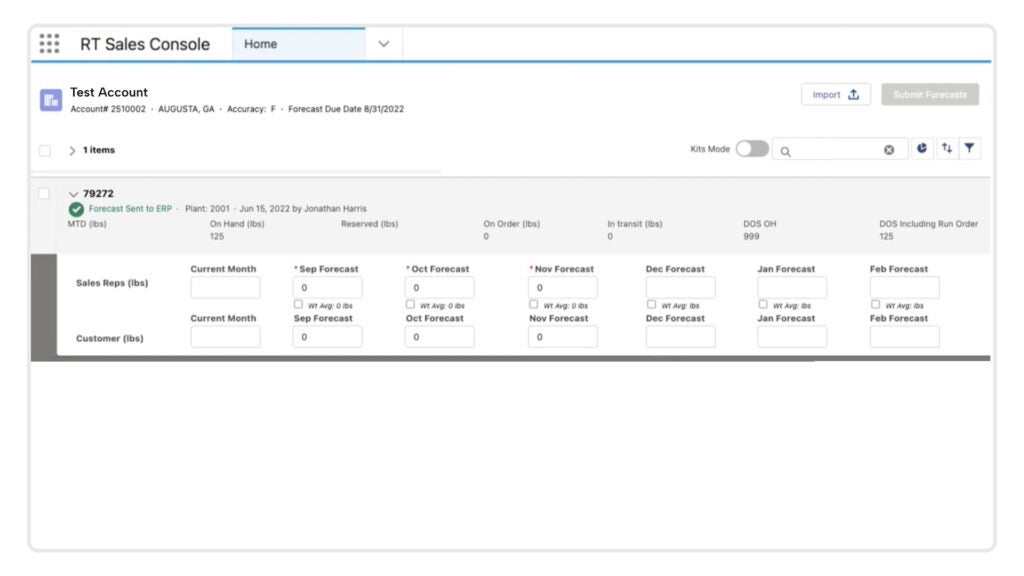Open the filter funnel icon
Image resolution: width=1024 pixels, height=576 pixels.
970,148
